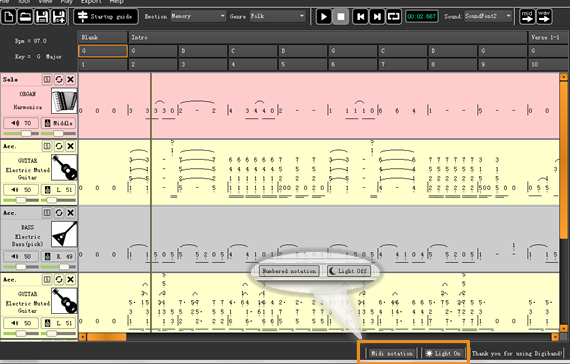Viewport: 570px width, 364px height.
Task: Open the Startup guide
Action: (106, 17)
